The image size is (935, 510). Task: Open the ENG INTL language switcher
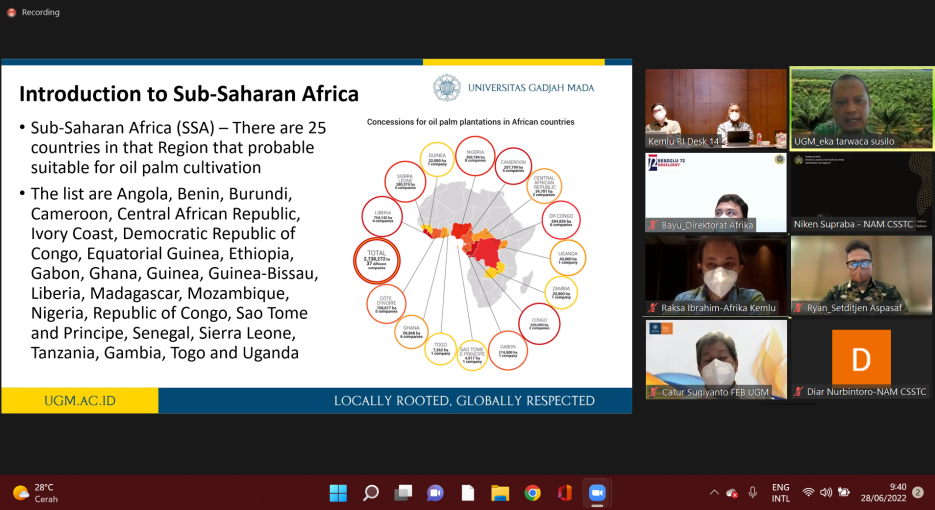click(x=780, y=492)
